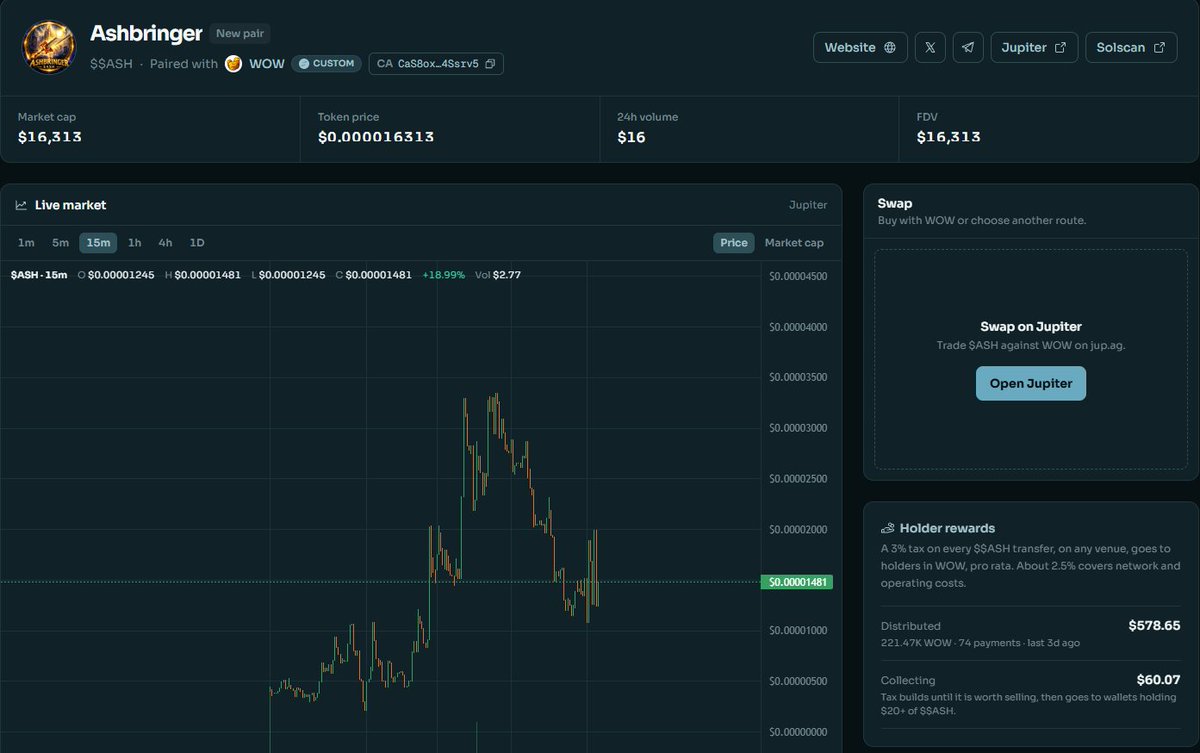Click the Collecting amount $60.07
This screenshot has width=1200, height=753.
point(1158,680)
